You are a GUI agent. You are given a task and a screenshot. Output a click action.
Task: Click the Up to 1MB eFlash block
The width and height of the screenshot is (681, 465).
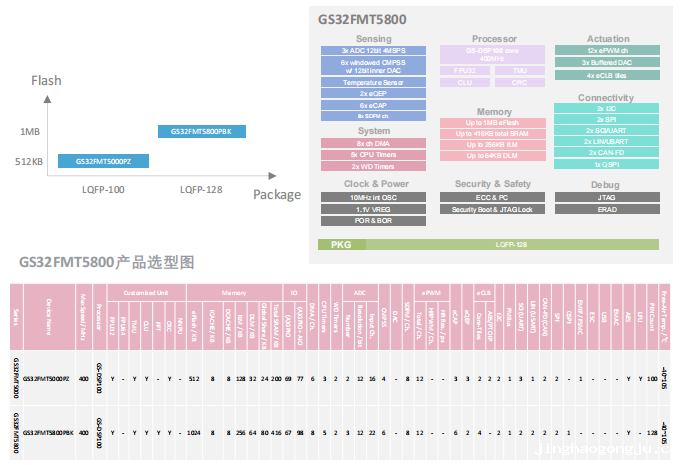point(493,122)
